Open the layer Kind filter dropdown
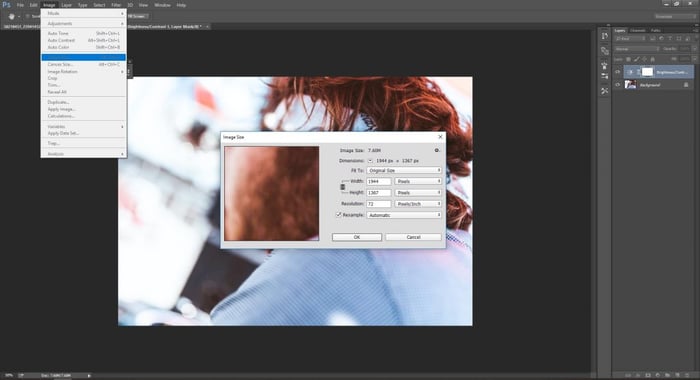 click(630, 38)
